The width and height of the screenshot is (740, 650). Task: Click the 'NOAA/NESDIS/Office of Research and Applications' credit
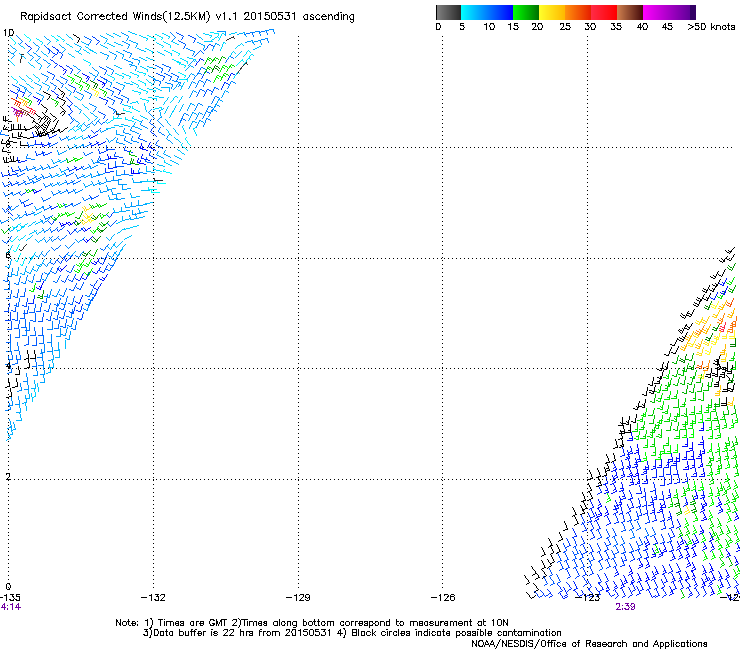(x=589, y=644)
